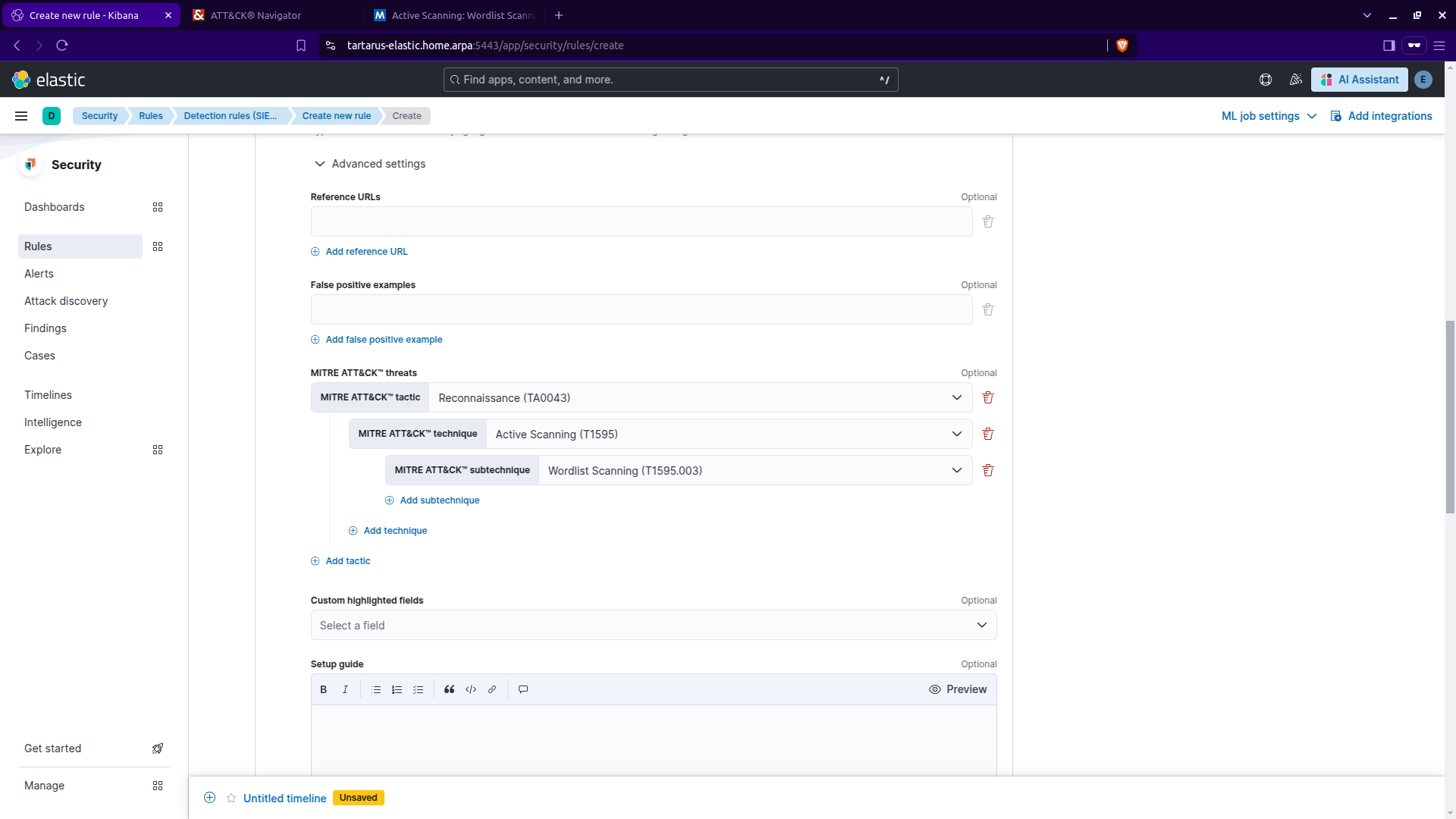Click the task list icon in editor
Image resolution: width=1456 pixels, height=819 pixels.
tap(418, 689)
